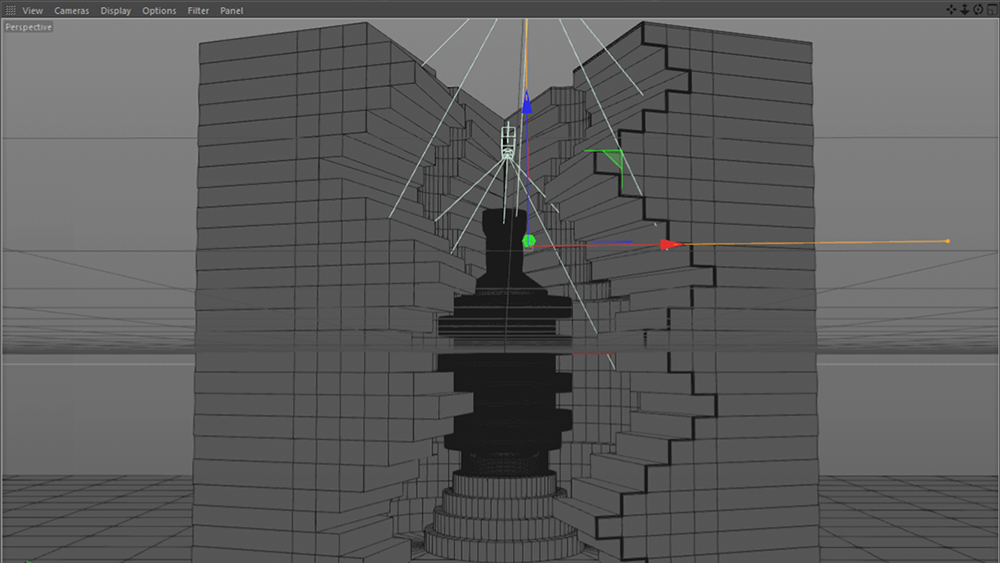Click the dotted grip handle left of View
The height and width of the screenshot is (563, 1000).
(x=9, y=11)
